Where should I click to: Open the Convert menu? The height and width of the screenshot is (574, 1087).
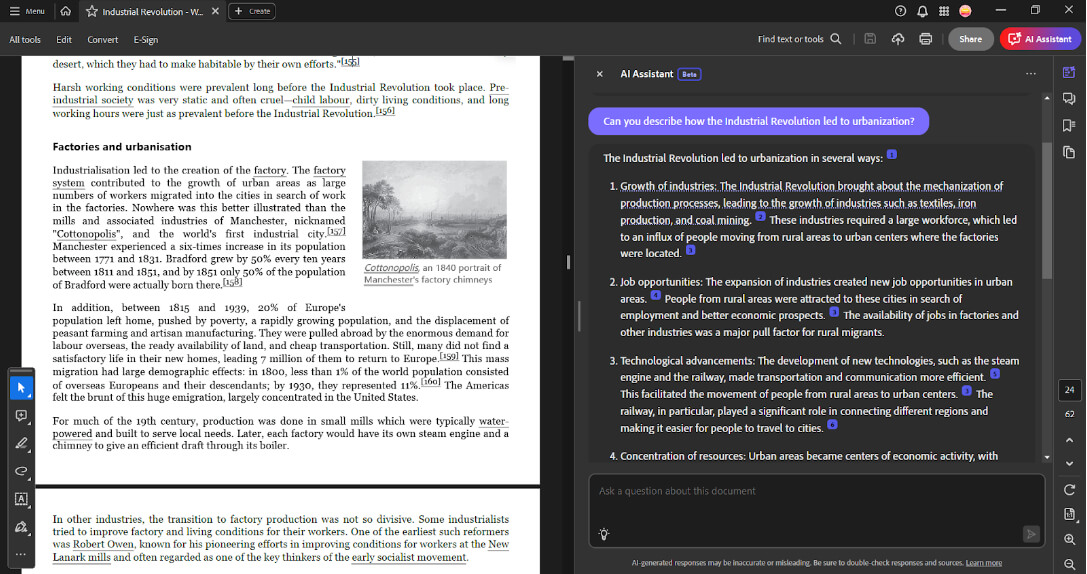(x=103, y=40)
